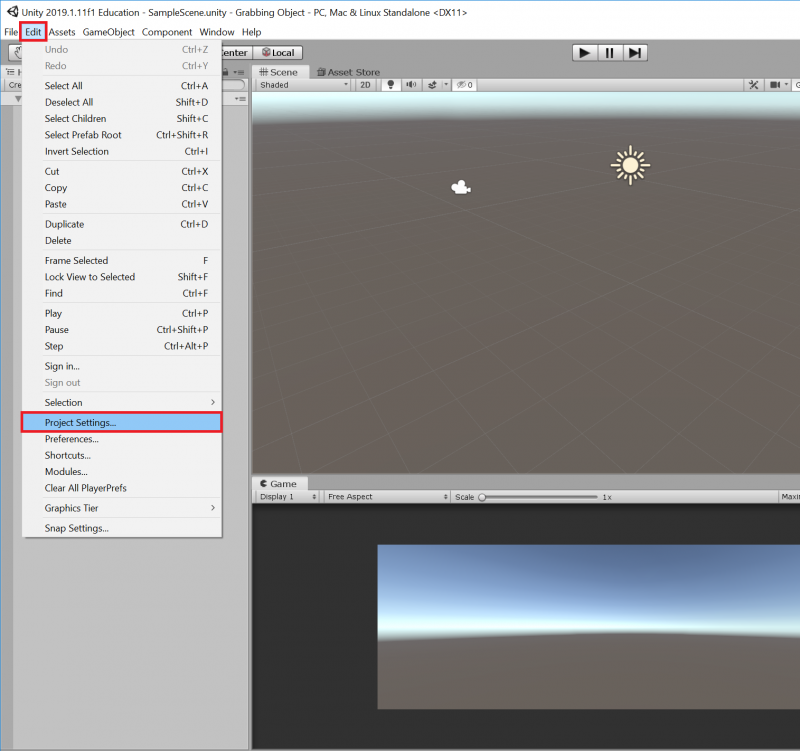Choose Step from Edit menu

pyautogui.click(x=121, y=346)
